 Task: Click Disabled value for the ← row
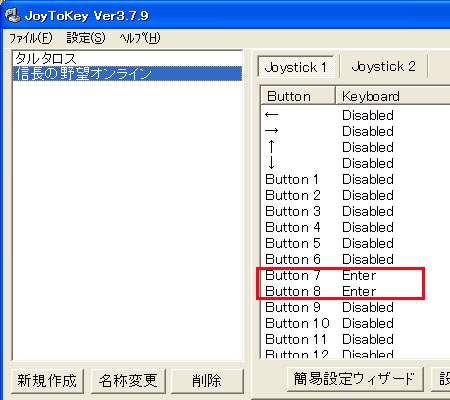pyautogui.click(x=368, y=115)
